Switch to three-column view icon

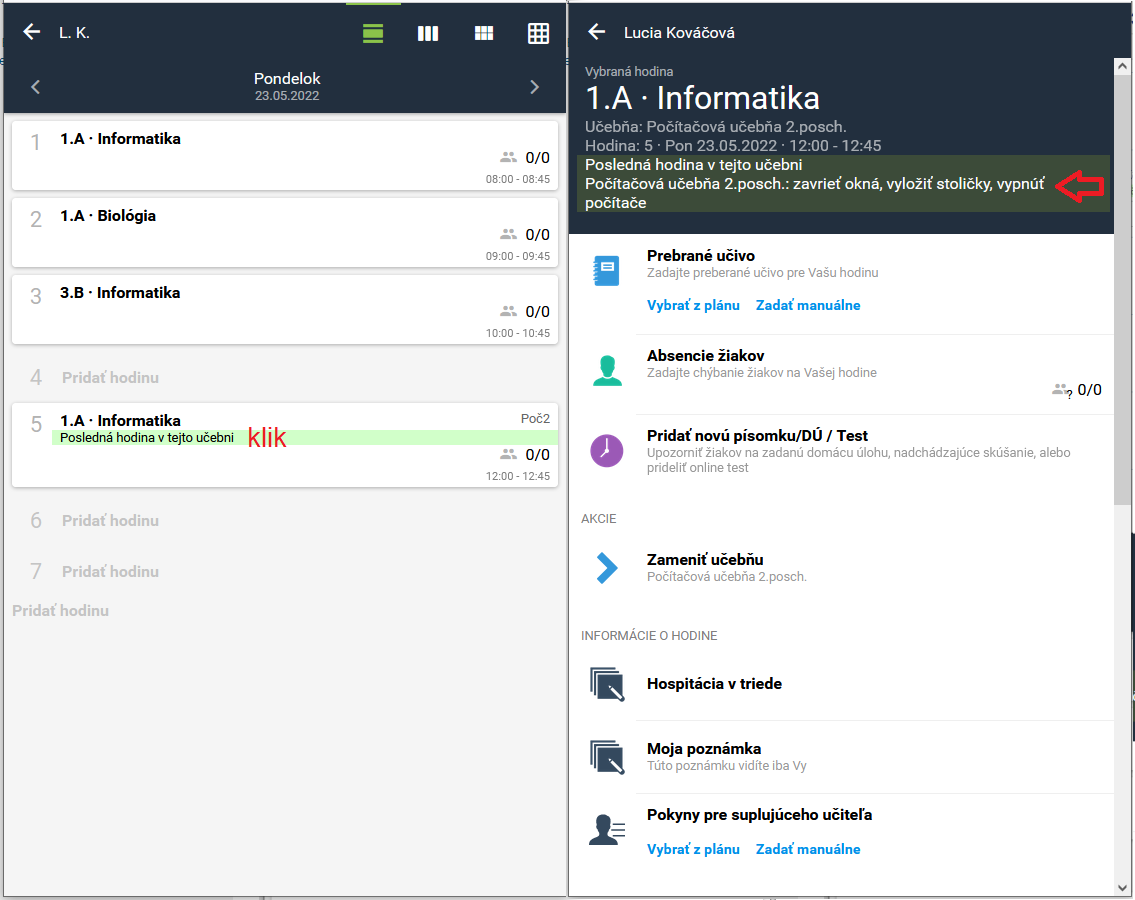click(x=428, y=33)
